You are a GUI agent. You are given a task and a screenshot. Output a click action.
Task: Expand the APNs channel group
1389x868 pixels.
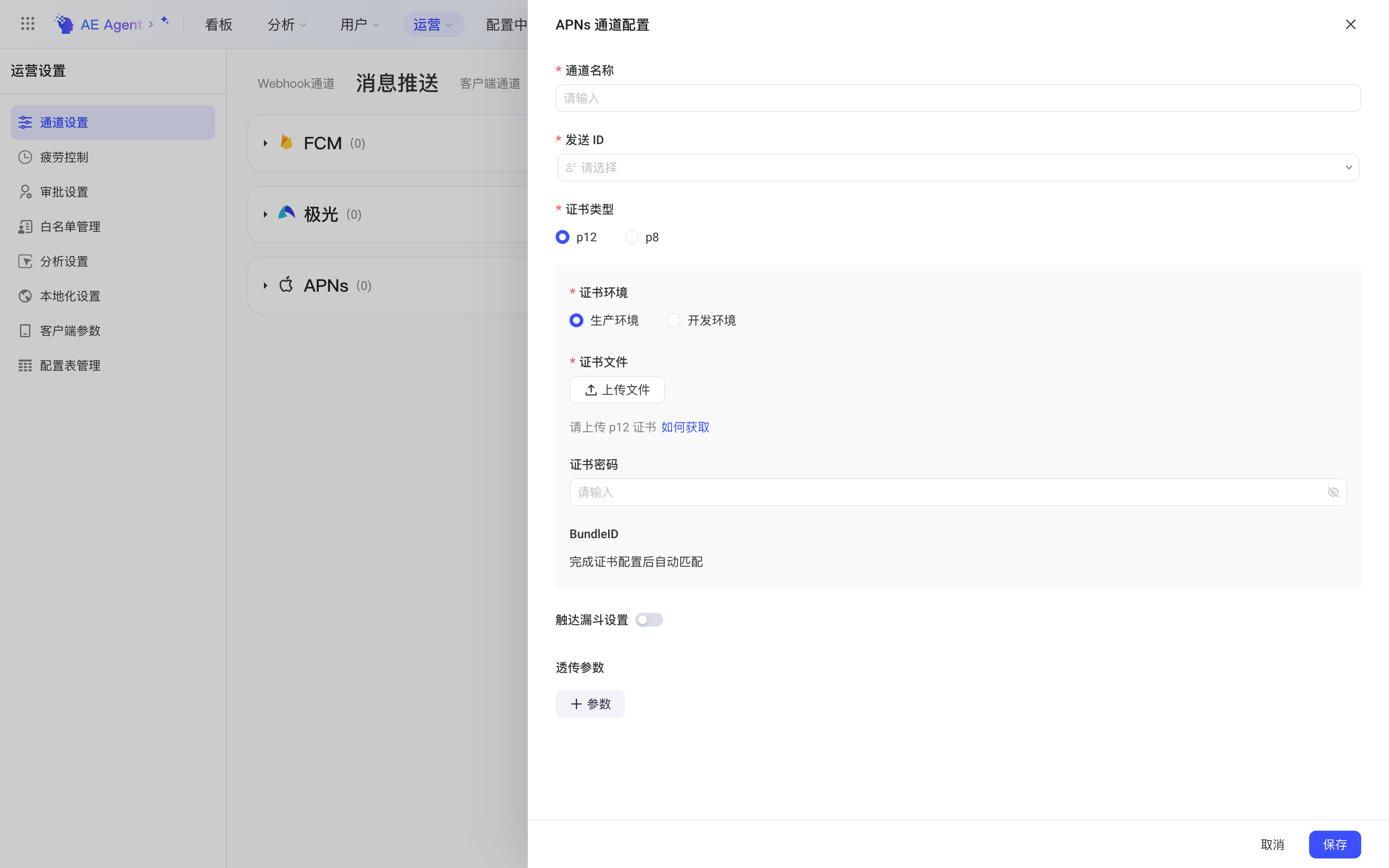coord(265,285)
